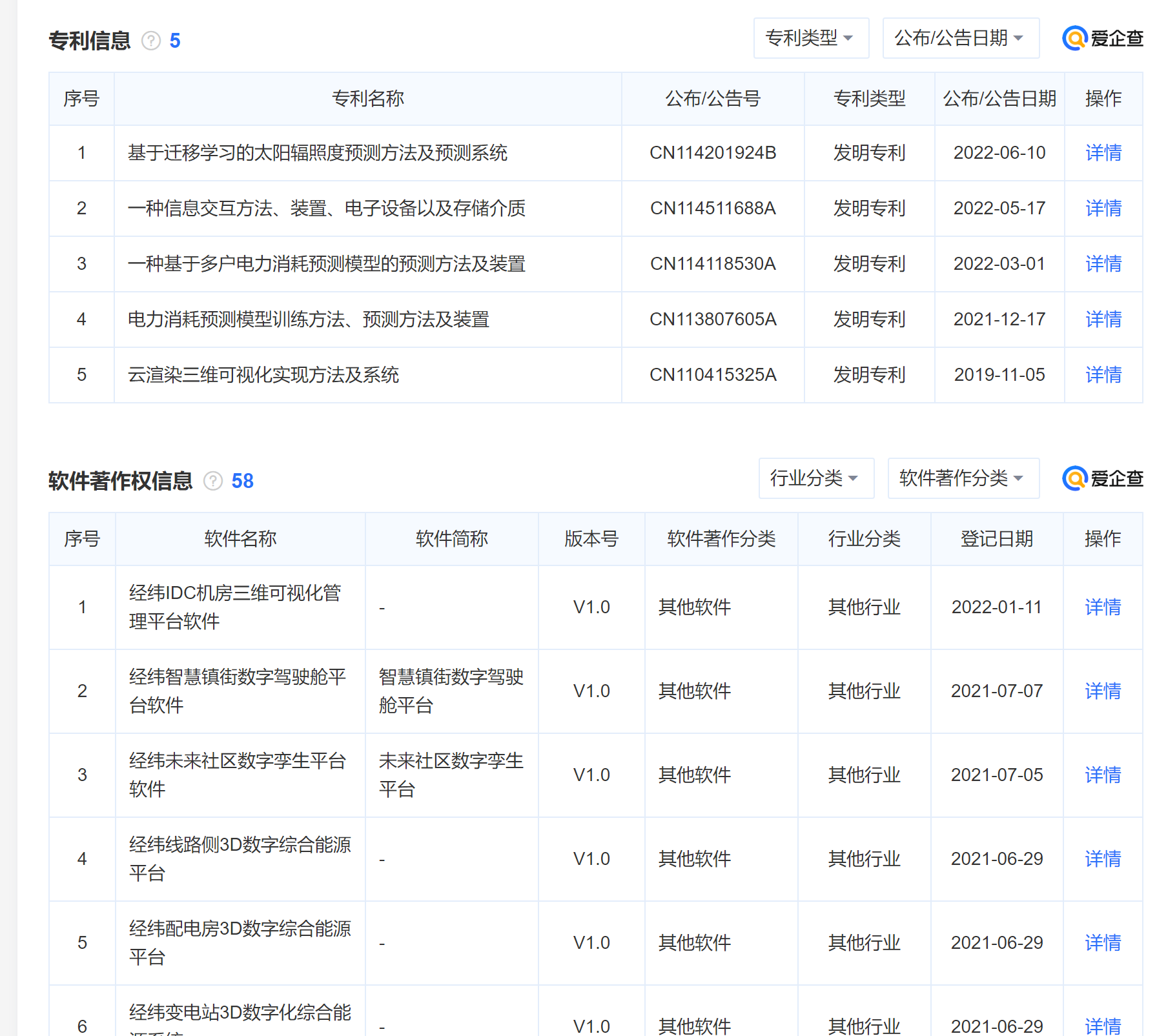Click the patent count number 5
Viewport: 1157px width, 1036px height.
(175, 41)
